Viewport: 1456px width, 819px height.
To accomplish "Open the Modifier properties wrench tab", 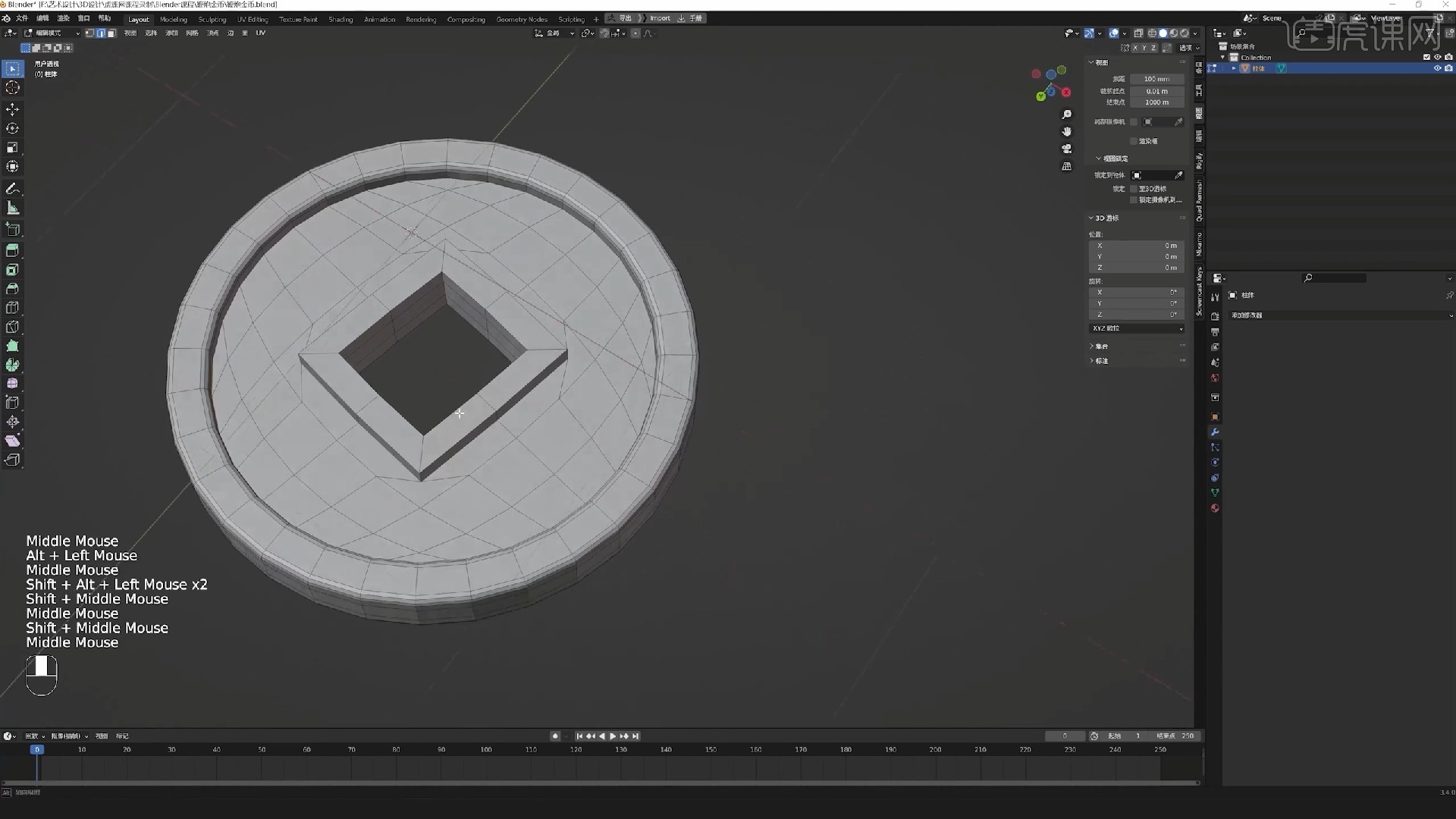I will point(1215,432).
